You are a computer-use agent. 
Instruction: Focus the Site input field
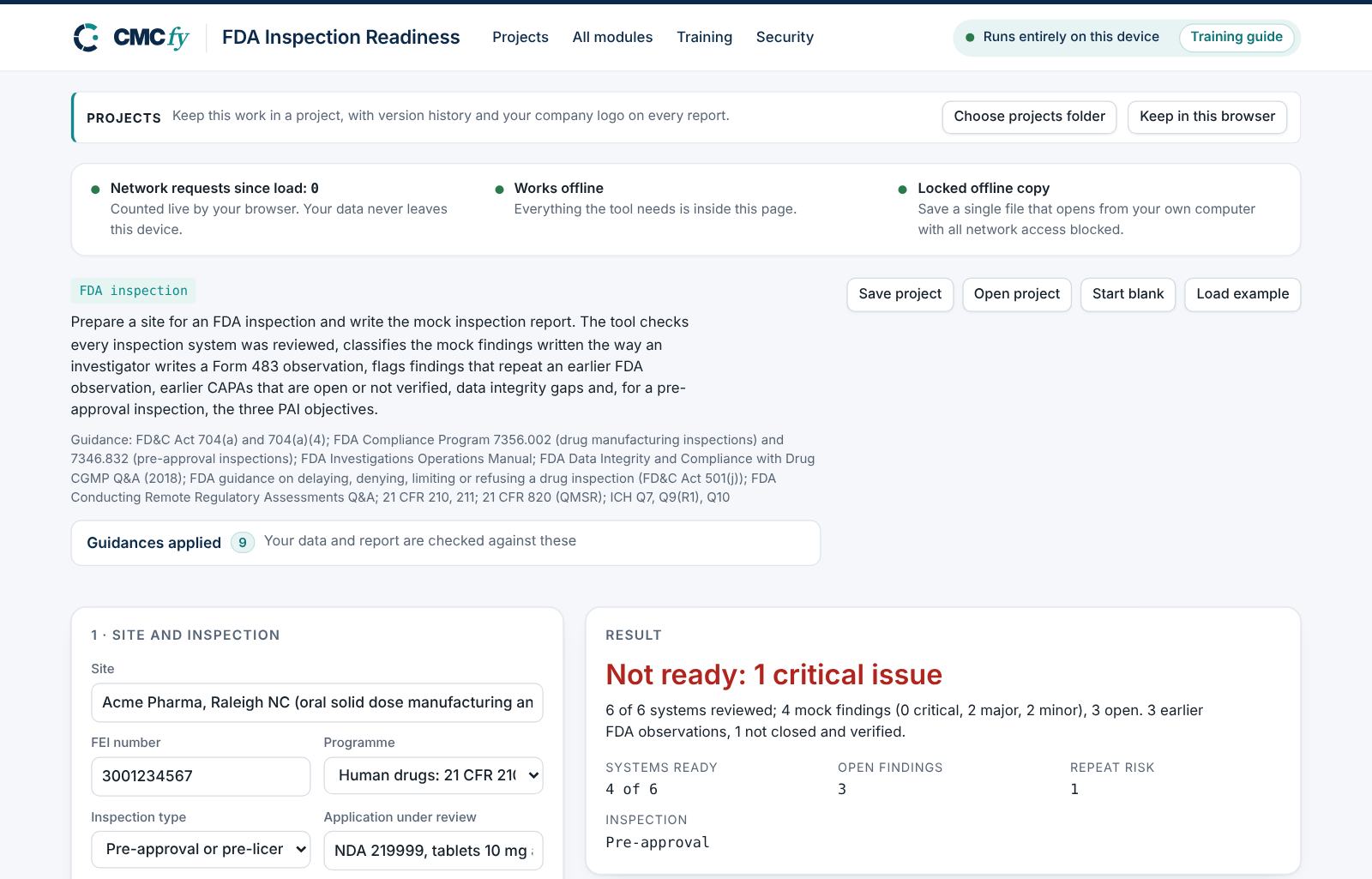point(316,702)
